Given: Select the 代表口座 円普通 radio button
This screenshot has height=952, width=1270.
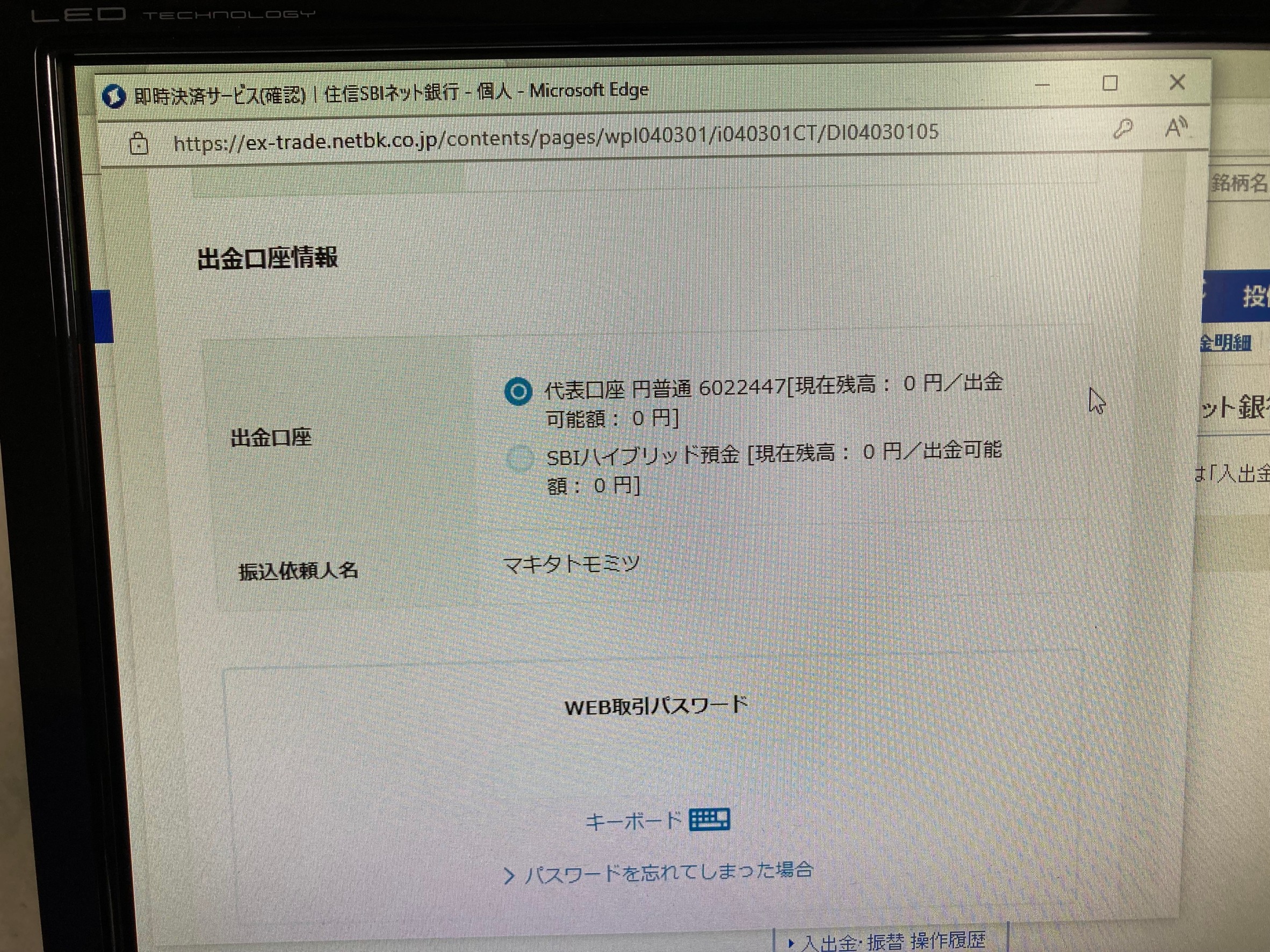Looking at the screenshot, I should [x=518, y=392].
